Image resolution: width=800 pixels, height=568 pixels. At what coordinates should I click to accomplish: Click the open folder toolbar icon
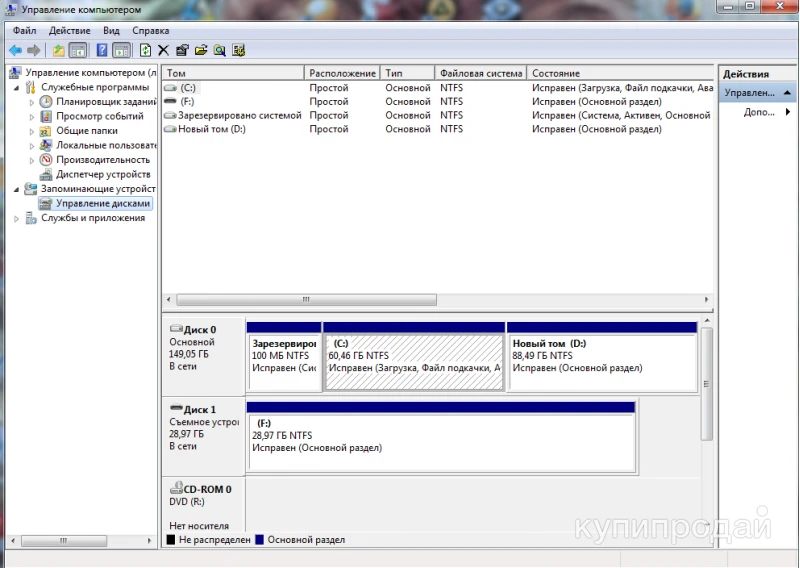pyautogui.click(x=200, y=50)
